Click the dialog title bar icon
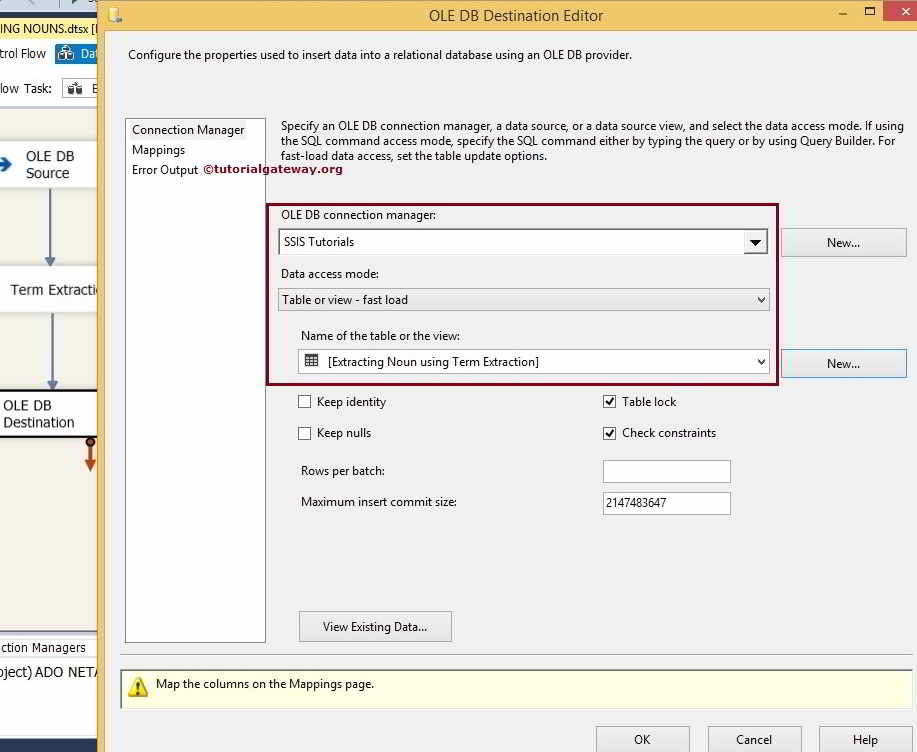The image size is (917, 752). tap(115, 16)
